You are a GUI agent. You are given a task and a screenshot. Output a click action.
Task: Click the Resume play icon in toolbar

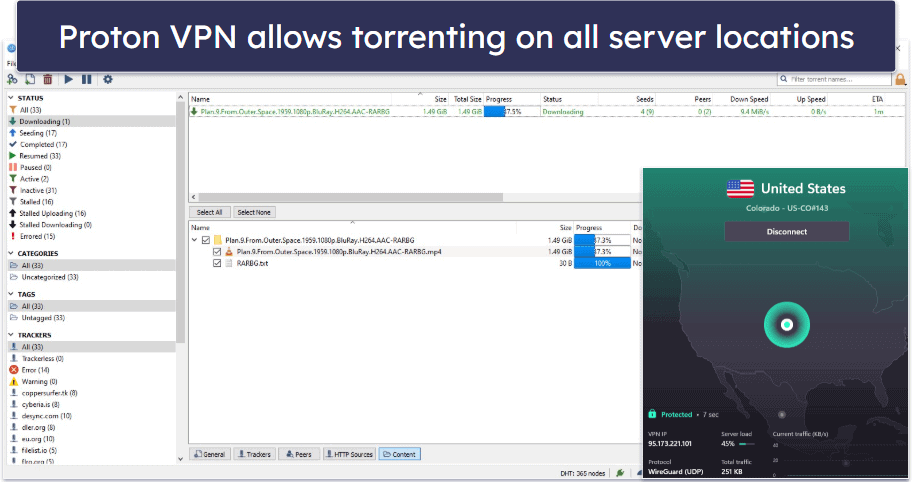(x=69, y=79)
